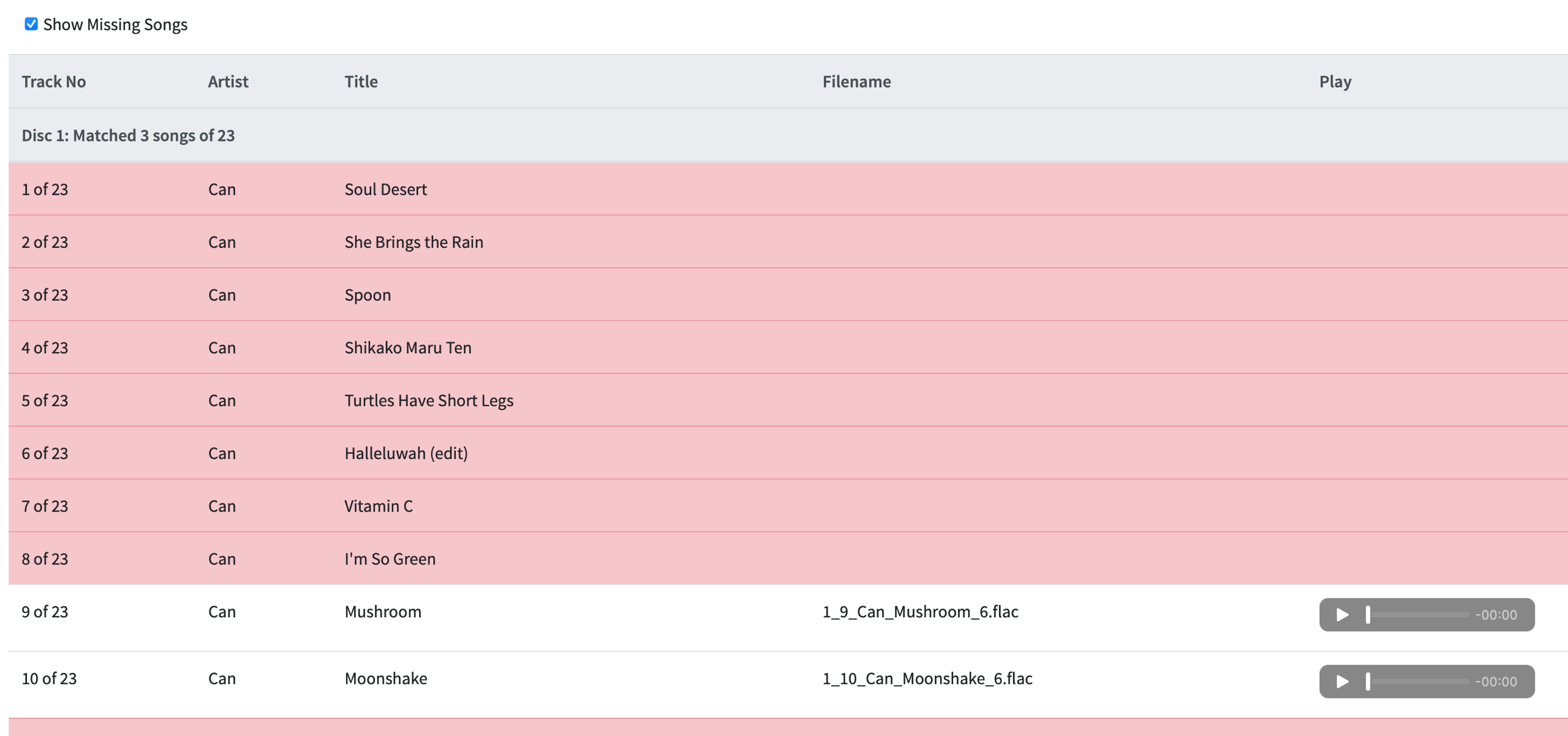Click the Disc 1 matched songs row
Image resolution: width=1568 pixels, height=736 pixels.
[128, 135]
